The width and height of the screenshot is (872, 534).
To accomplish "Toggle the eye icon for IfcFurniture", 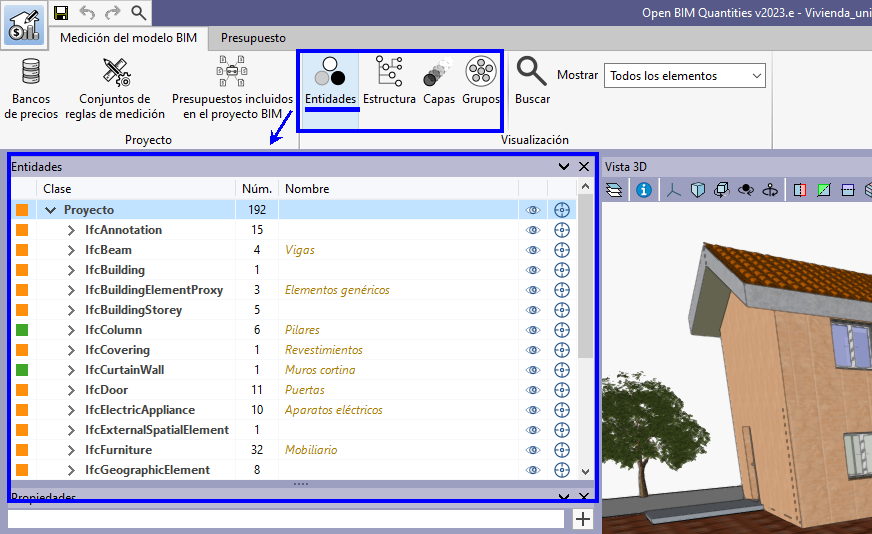I will [533, 450].
